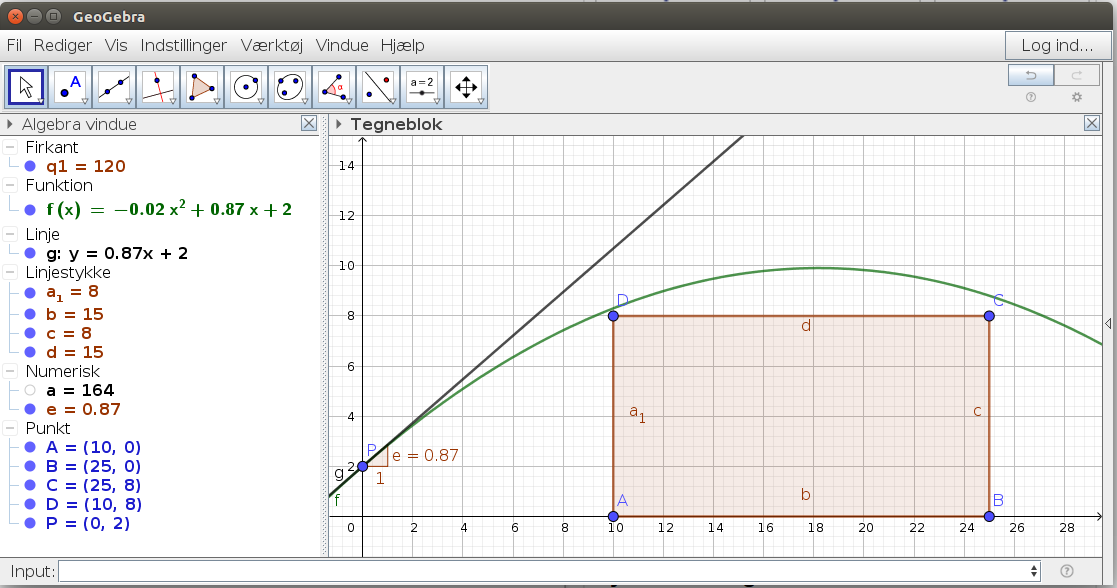Select the Reflect about line tool
This screenshot has width=1117, height=588.
pos(378,88)
